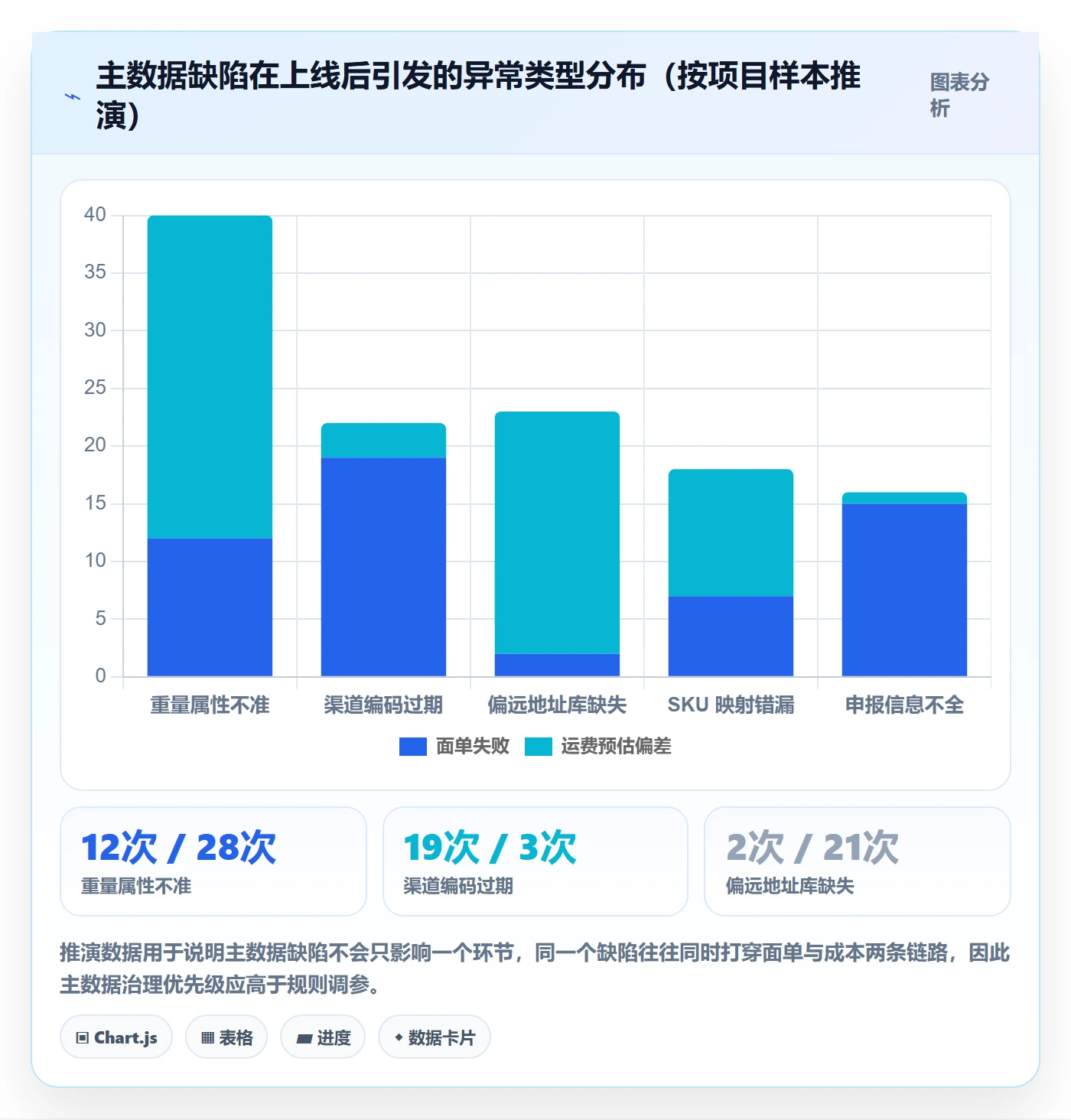Click the diamond icon inside 数据卡片 chip
1071x1120 pixels.
399,1037
